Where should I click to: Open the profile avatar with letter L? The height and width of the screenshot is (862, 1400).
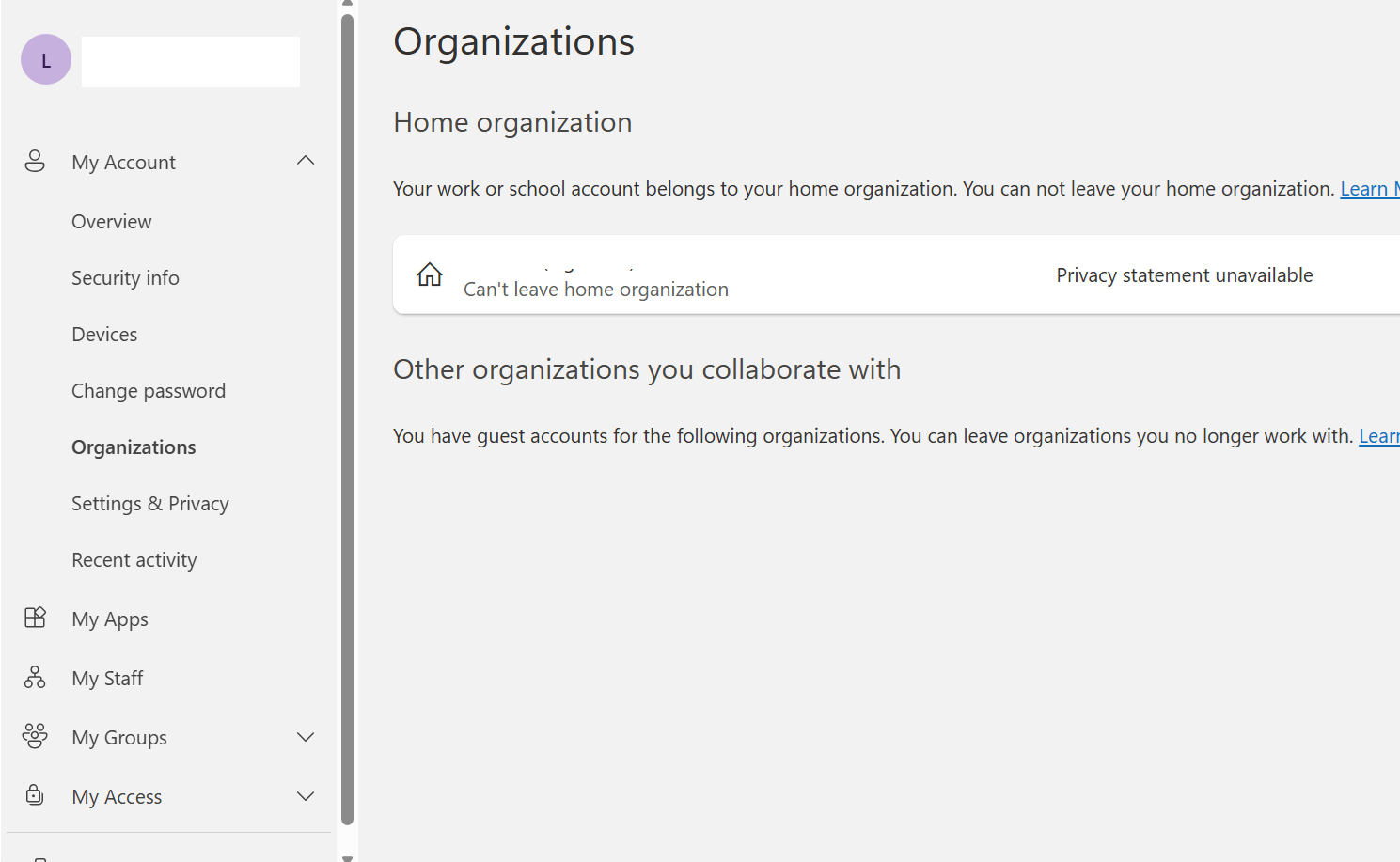pos(46,59)
